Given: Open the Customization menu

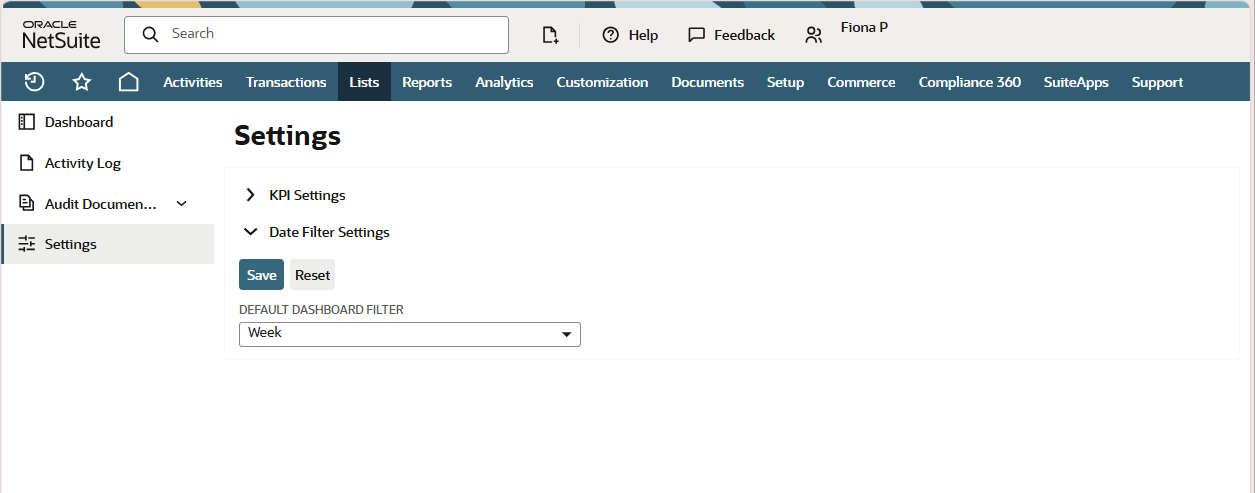Looking at the screenshot, I should (x=602, y=82).
